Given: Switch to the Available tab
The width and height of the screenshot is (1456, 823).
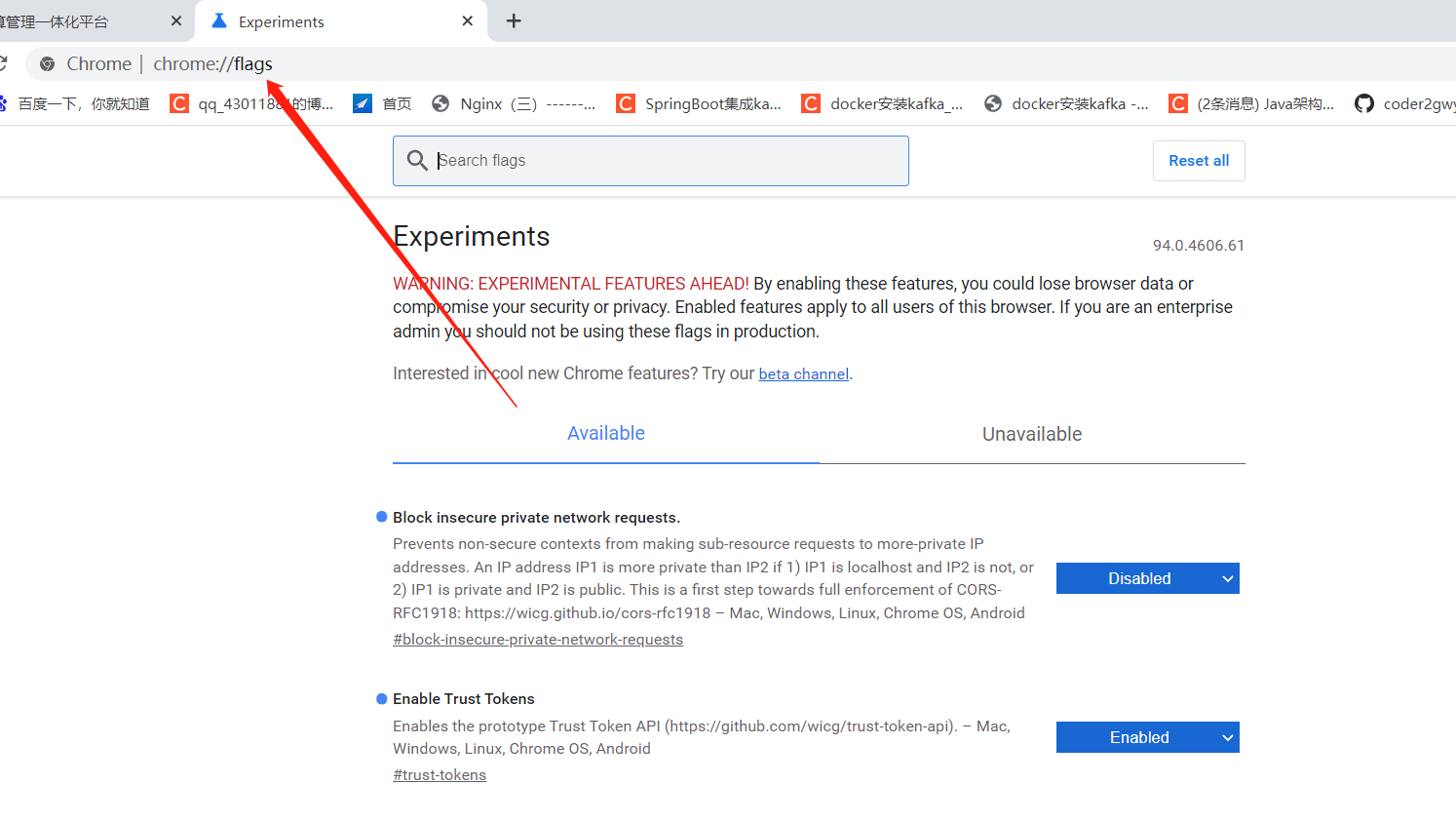Looking at the screenshot, I should pyautogui.click(x=606, y=434).
